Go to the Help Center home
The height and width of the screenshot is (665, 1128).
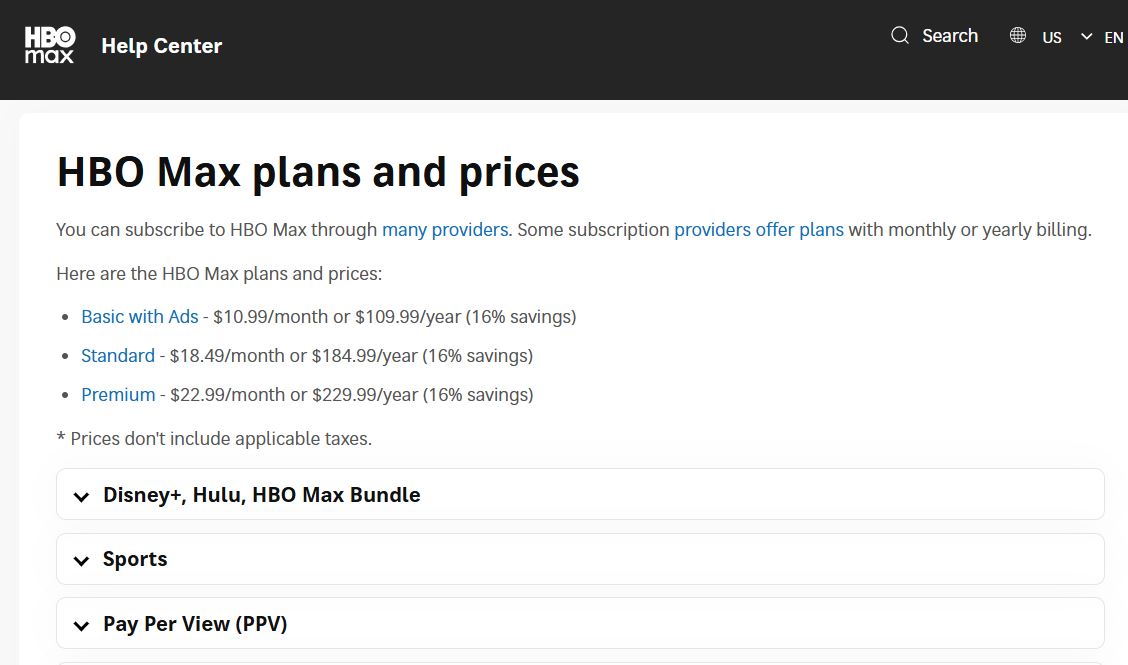[161, 46]
